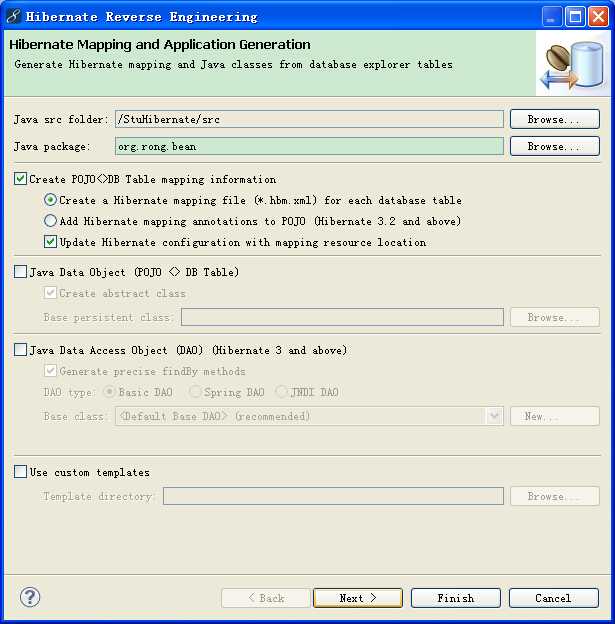Focus the Java package input field
The width and height of the screenshot is (615, 624).
click(x=309, y=146)
